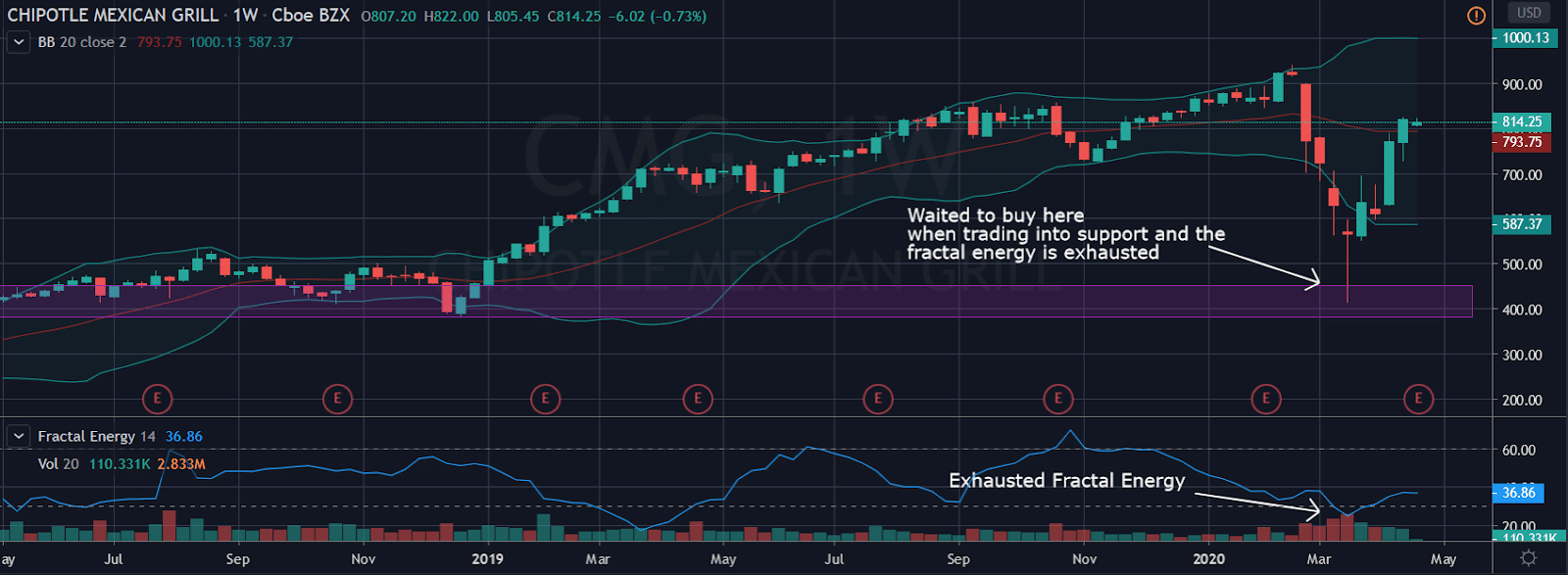This screenshot has height=575, width=1568.
Task: Open the late July 2019 earnings marker
Action: point(878,399)
